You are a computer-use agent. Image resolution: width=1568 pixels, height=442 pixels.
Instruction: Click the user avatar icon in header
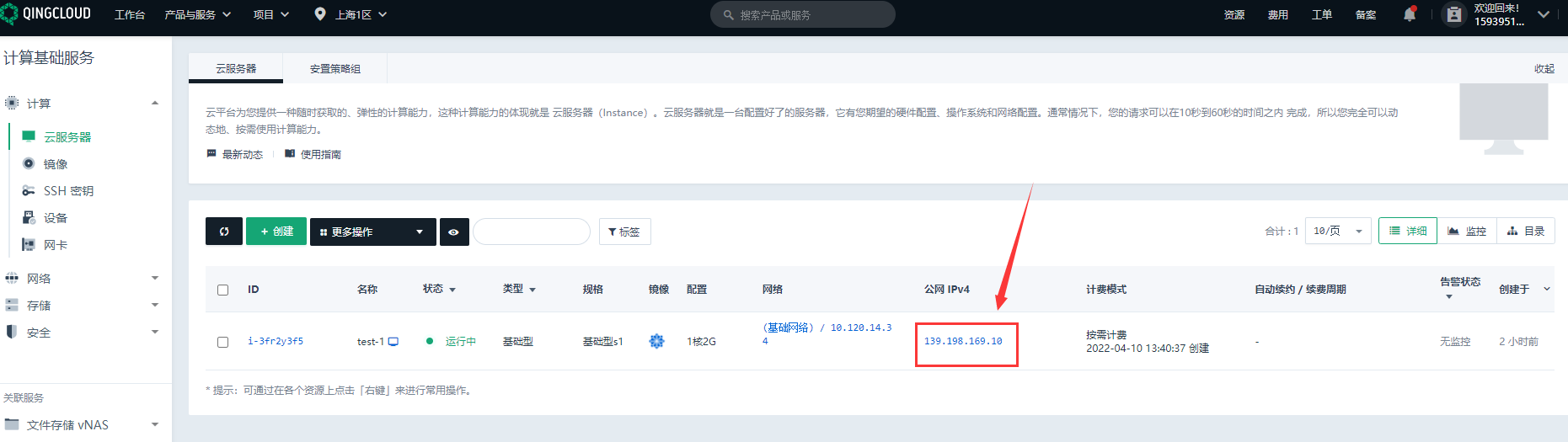tap(1453, 14)
